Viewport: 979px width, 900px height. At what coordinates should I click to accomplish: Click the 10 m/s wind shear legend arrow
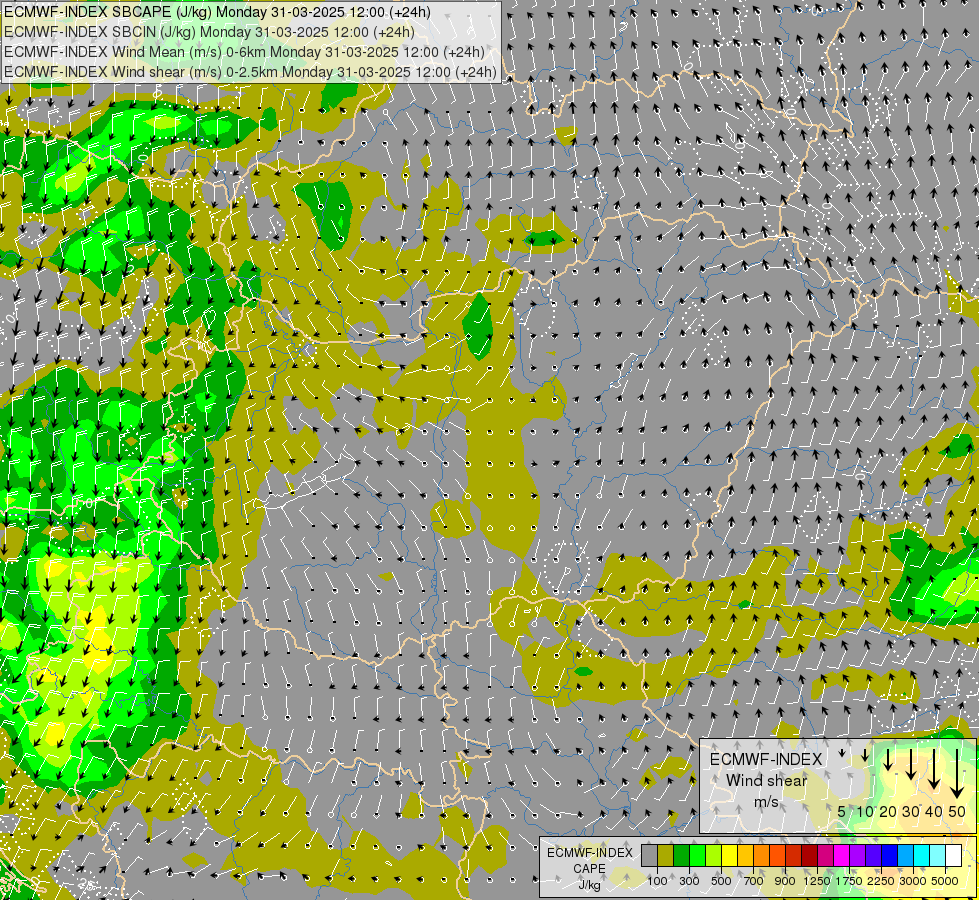pos(865,755)
